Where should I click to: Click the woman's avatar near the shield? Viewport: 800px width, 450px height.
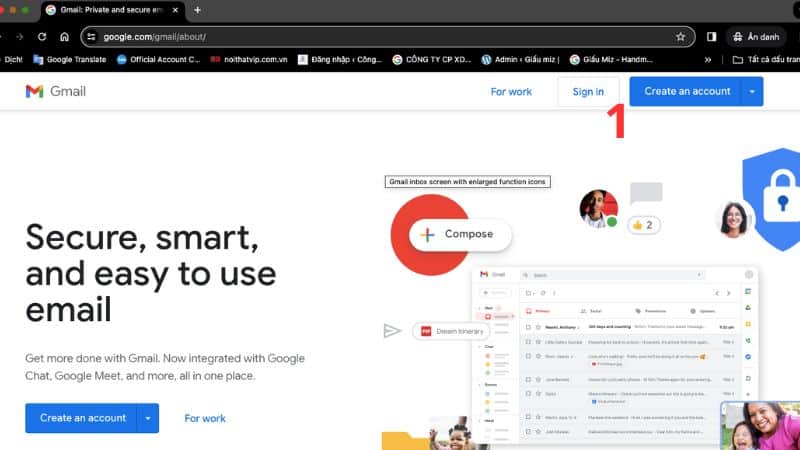(734, 219)
